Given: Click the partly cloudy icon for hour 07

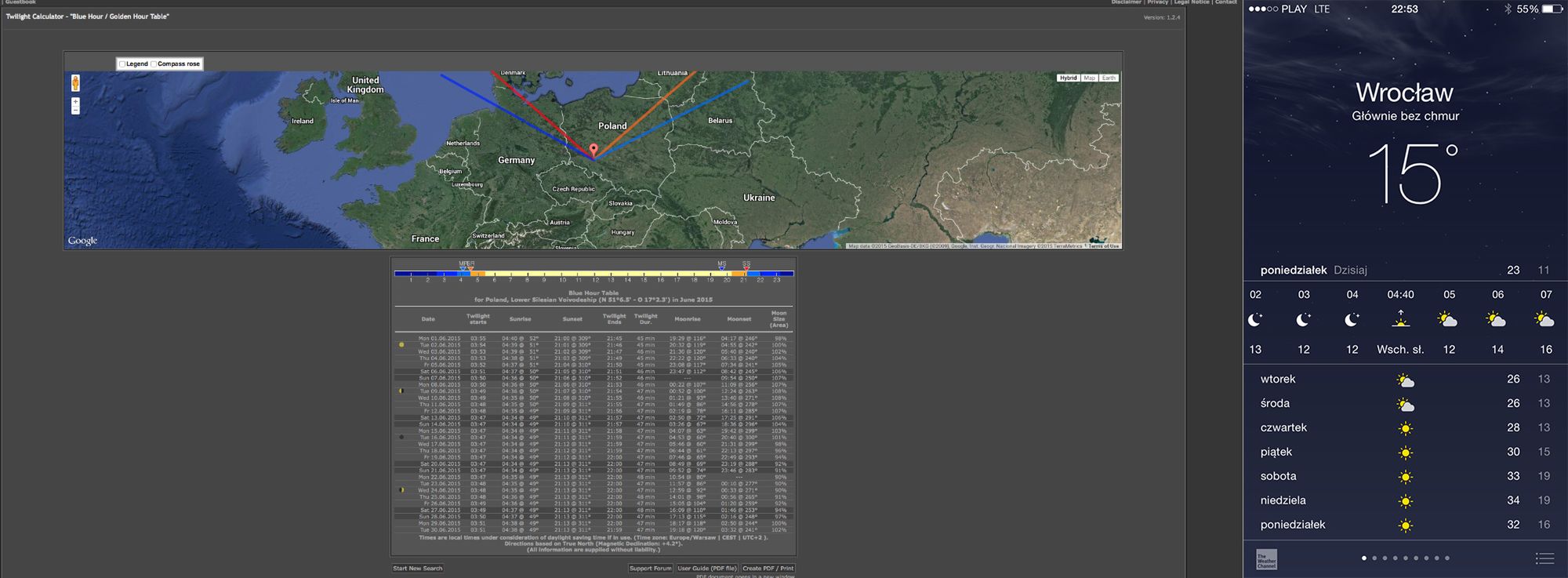Looking at the screenshot, I should [x=1544, y=320].
